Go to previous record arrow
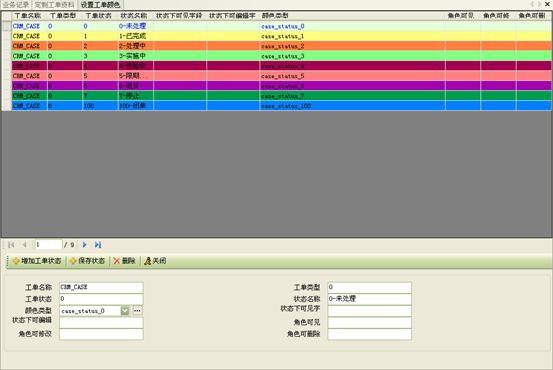Viewport: 553px width, 370px height. tap(24, 245)
